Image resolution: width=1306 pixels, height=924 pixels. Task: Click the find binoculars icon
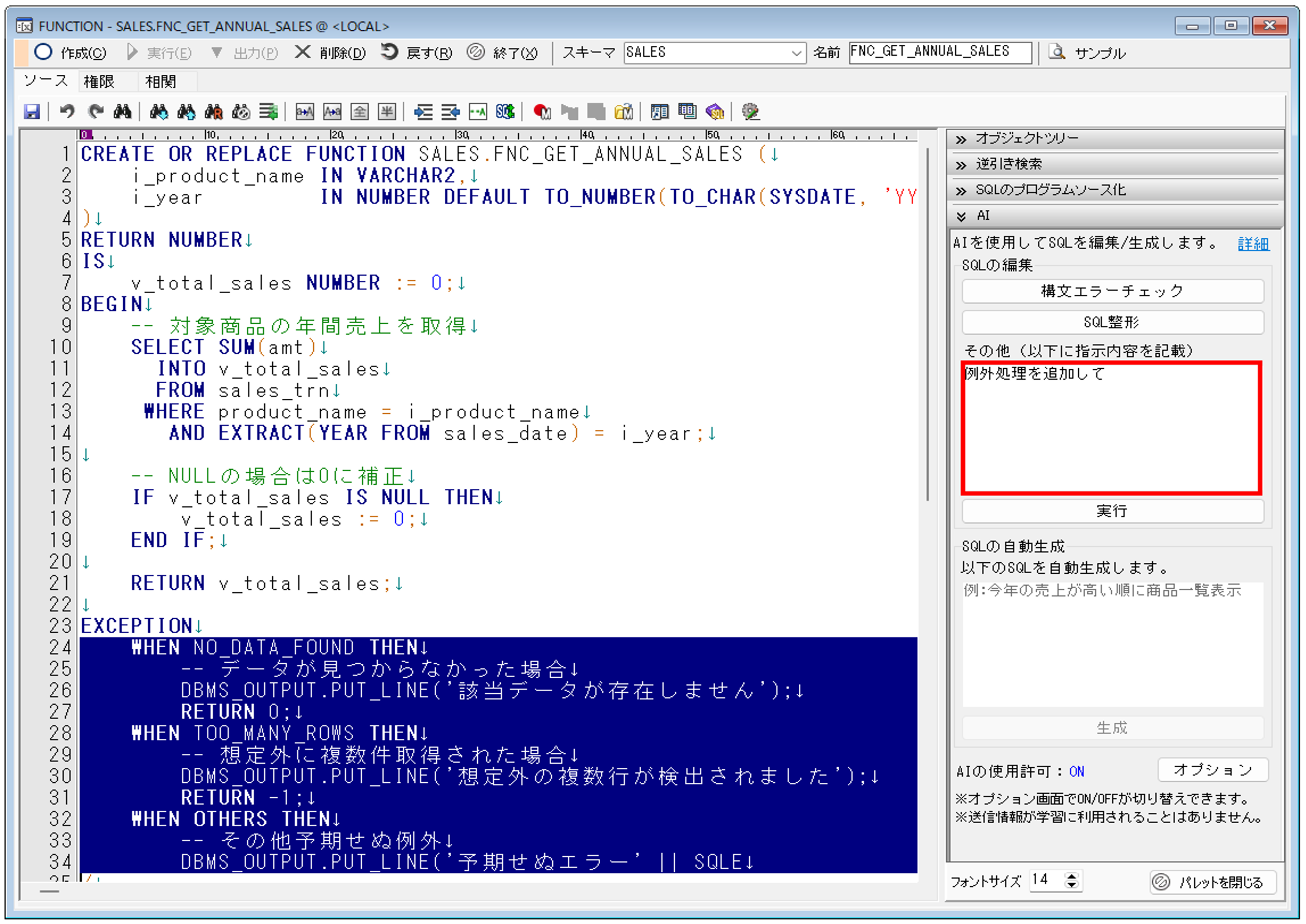point(122,112)
